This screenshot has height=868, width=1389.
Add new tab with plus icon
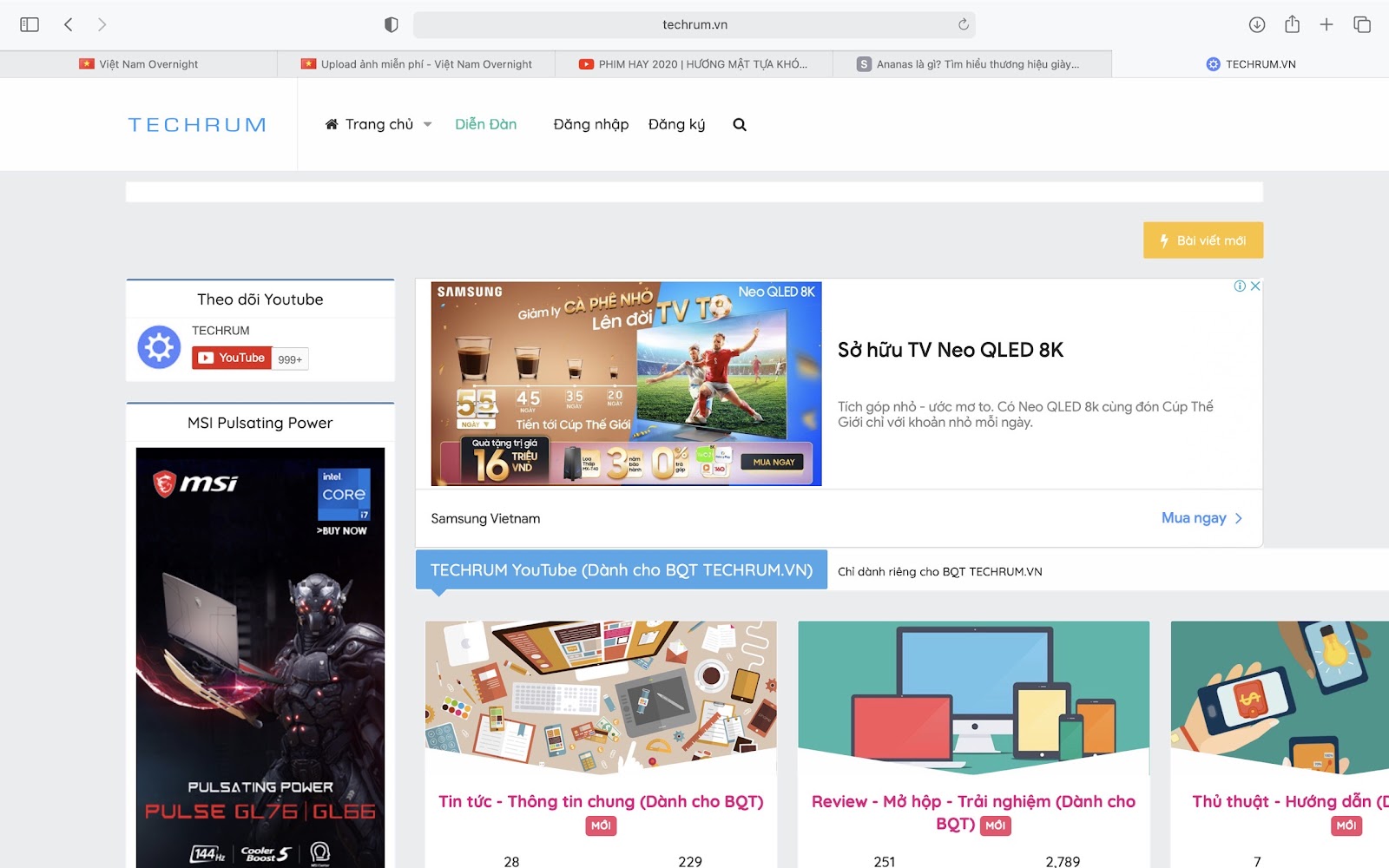coord(1326,24)
